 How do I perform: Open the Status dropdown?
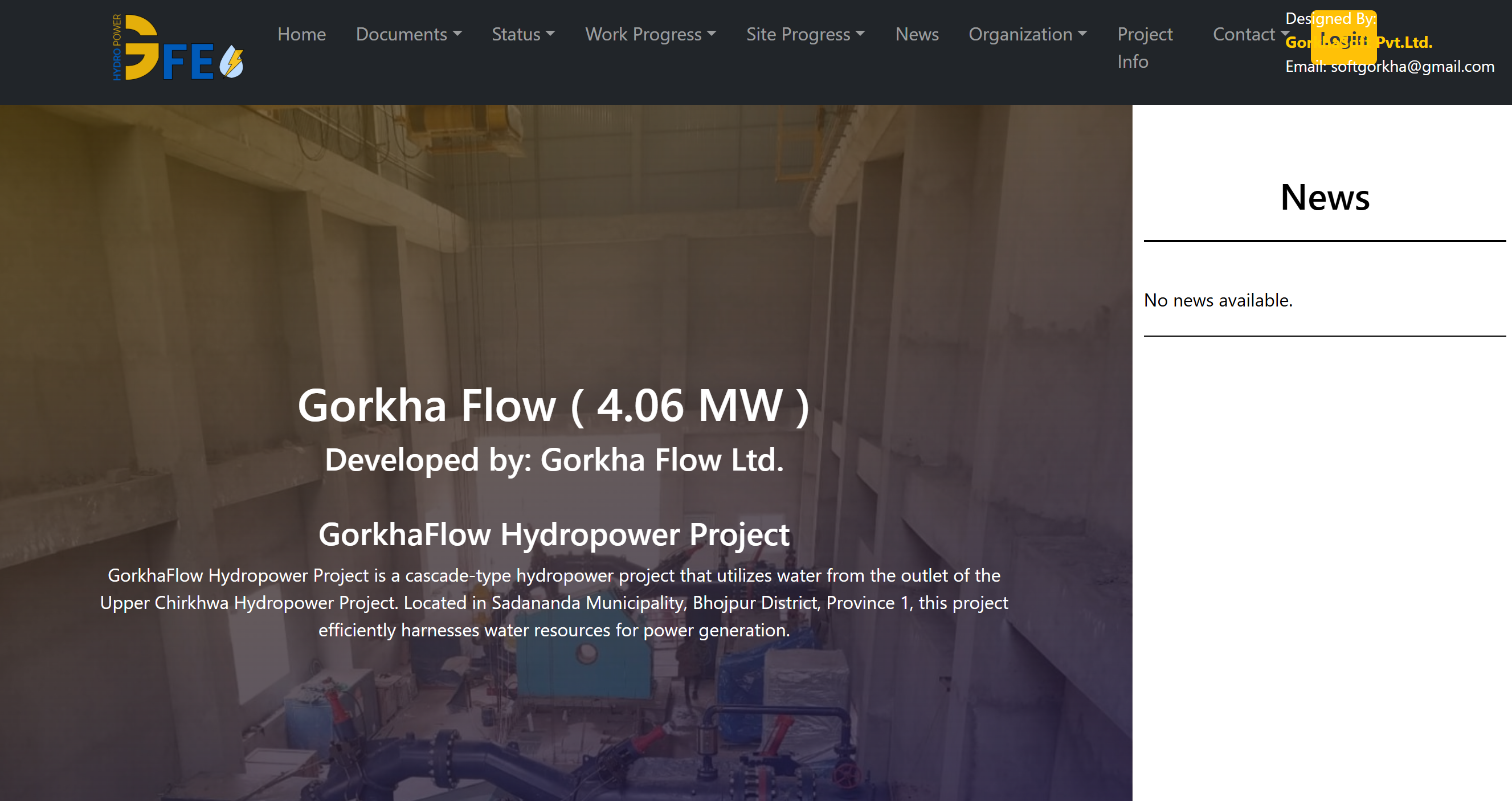(522, 34)
